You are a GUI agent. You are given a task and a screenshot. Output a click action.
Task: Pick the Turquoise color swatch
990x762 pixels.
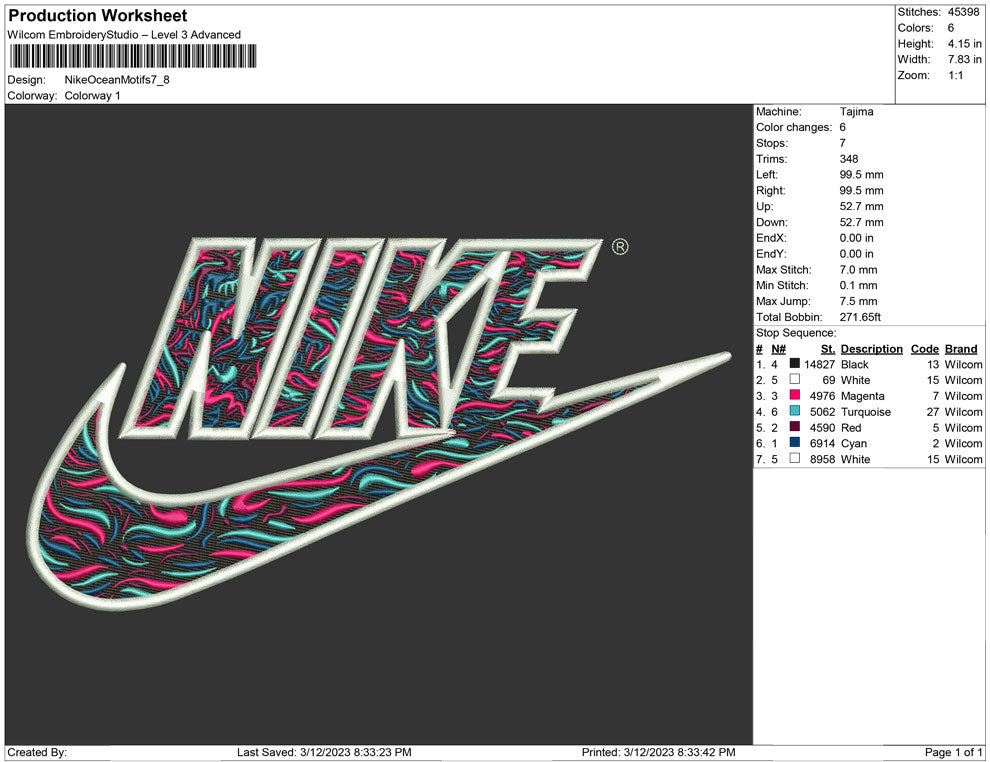coord(795,411)
